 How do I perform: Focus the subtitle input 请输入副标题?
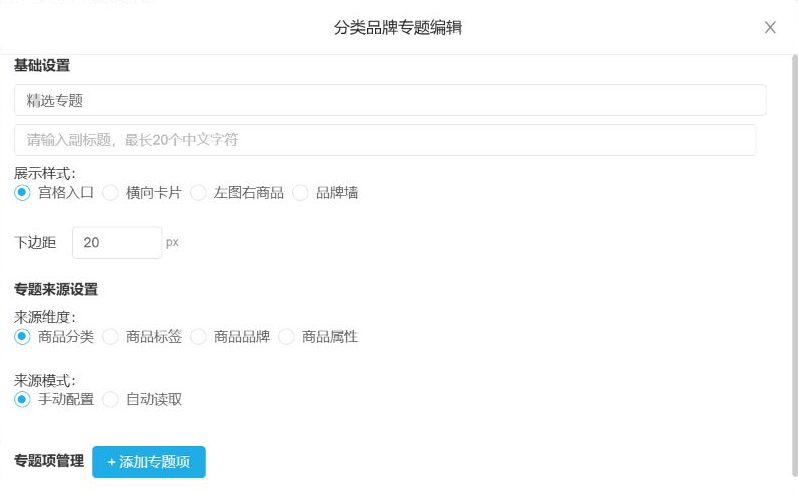[x=385, y=140]
